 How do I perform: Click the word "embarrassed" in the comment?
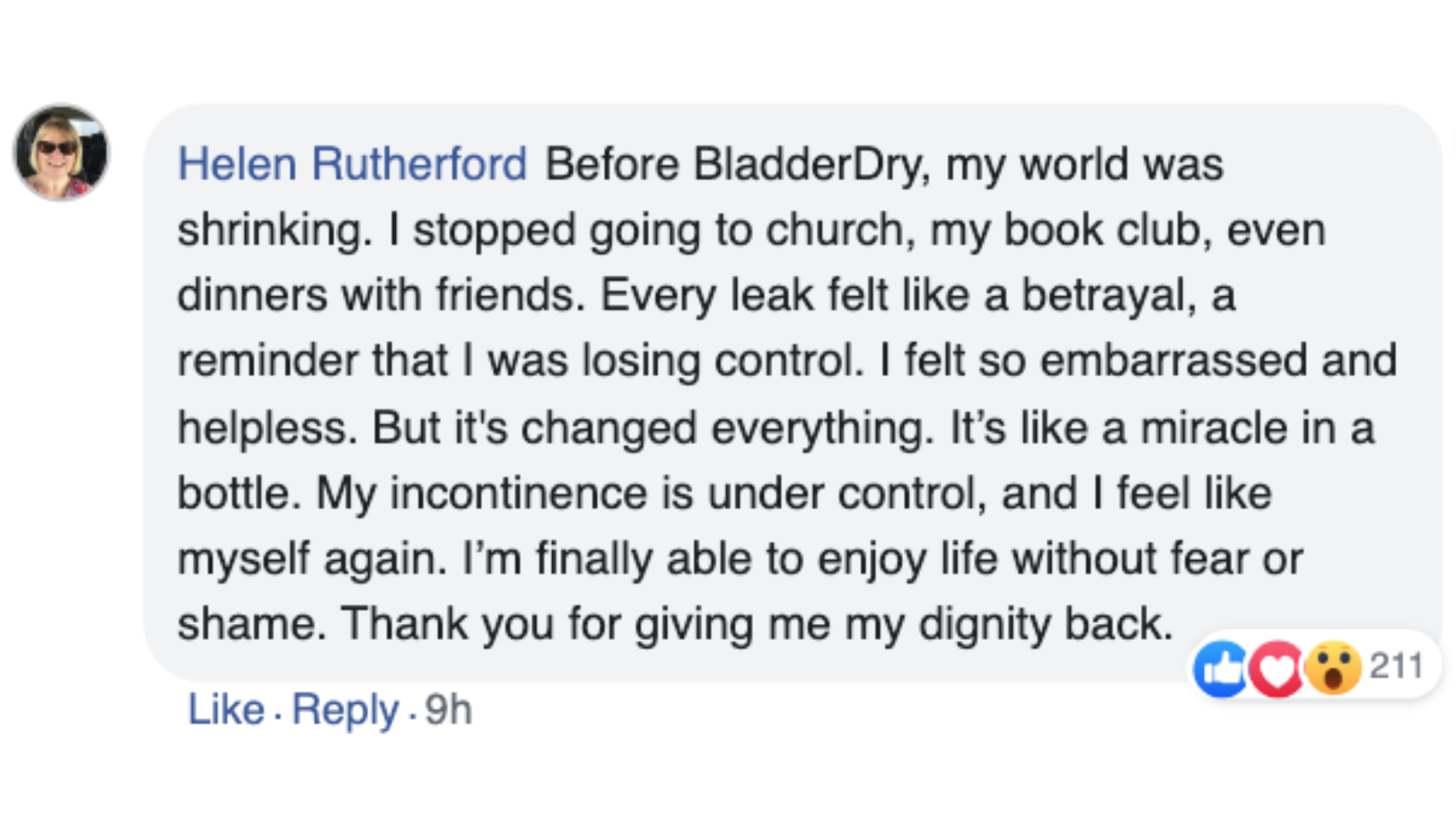click(1174, 360)
